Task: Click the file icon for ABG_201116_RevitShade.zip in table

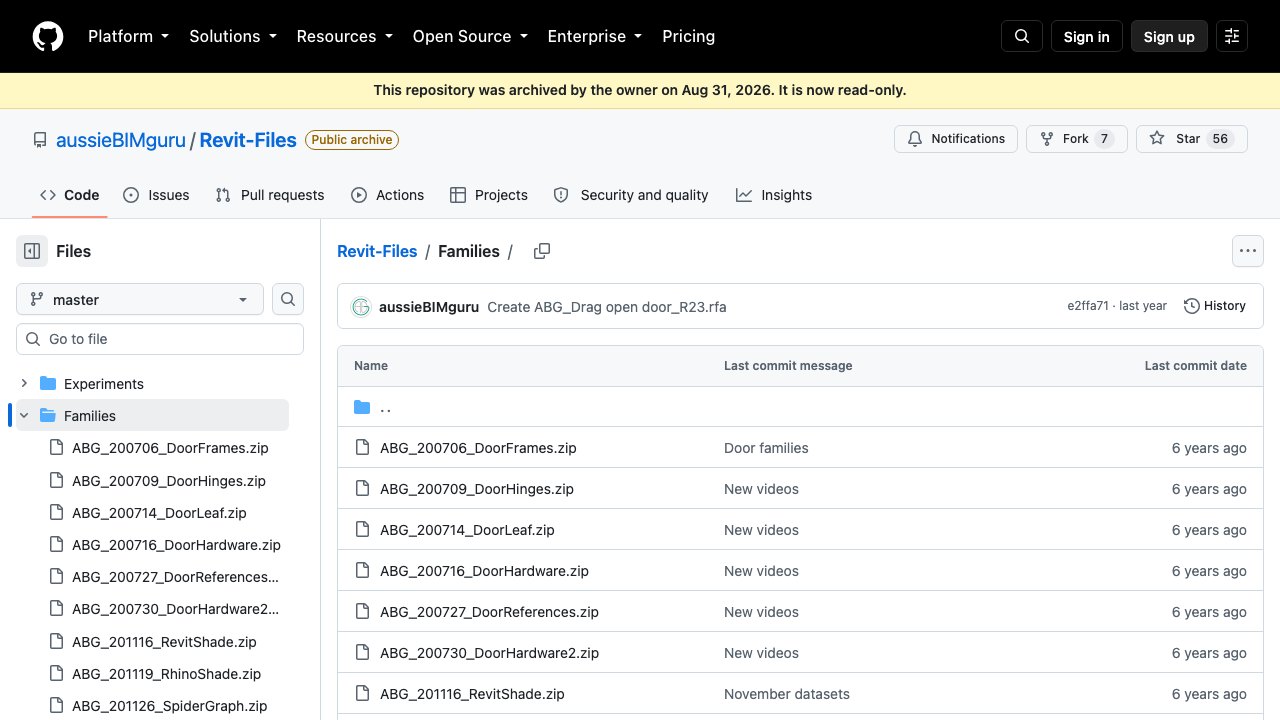Action: pyautogui.click(x=363, y=693)
